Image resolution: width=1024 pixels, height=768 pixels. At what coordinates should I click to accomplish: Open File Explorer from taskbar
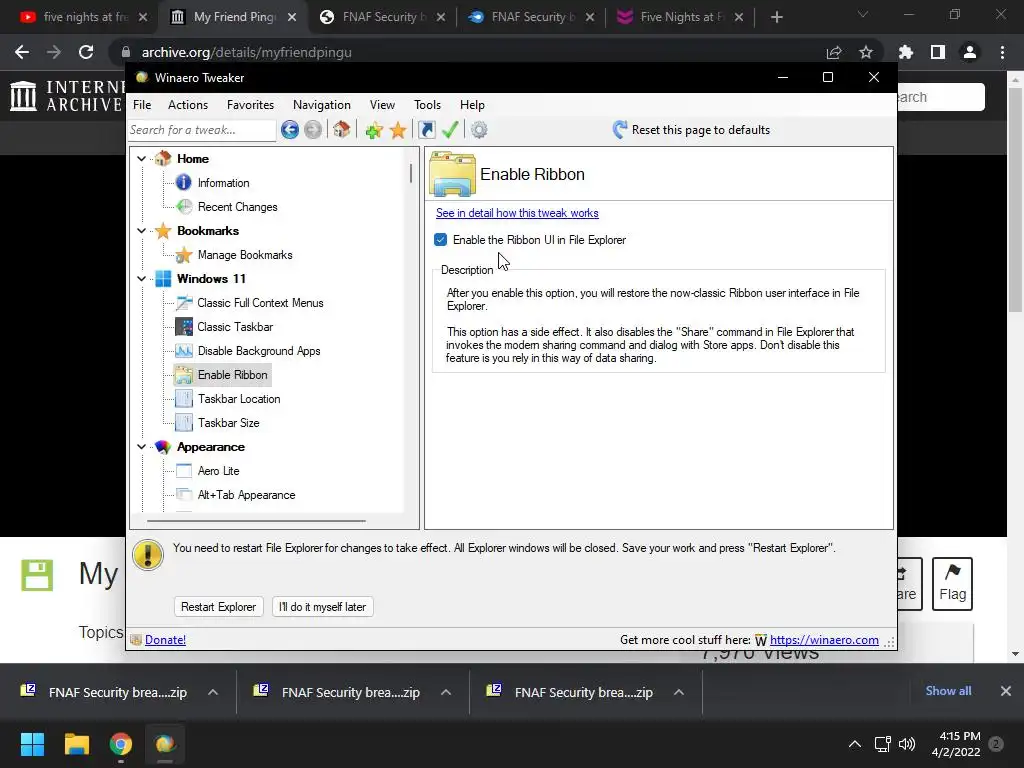(76, 743)
